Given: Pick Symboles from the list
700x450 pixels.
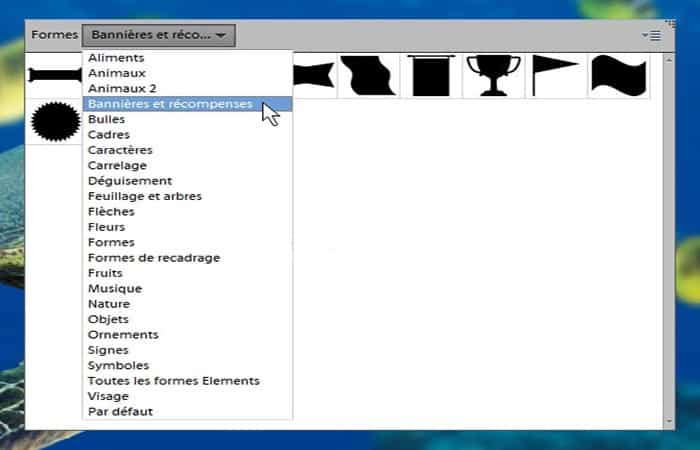Looking at the screenshot, I should (x=188, y=366).
